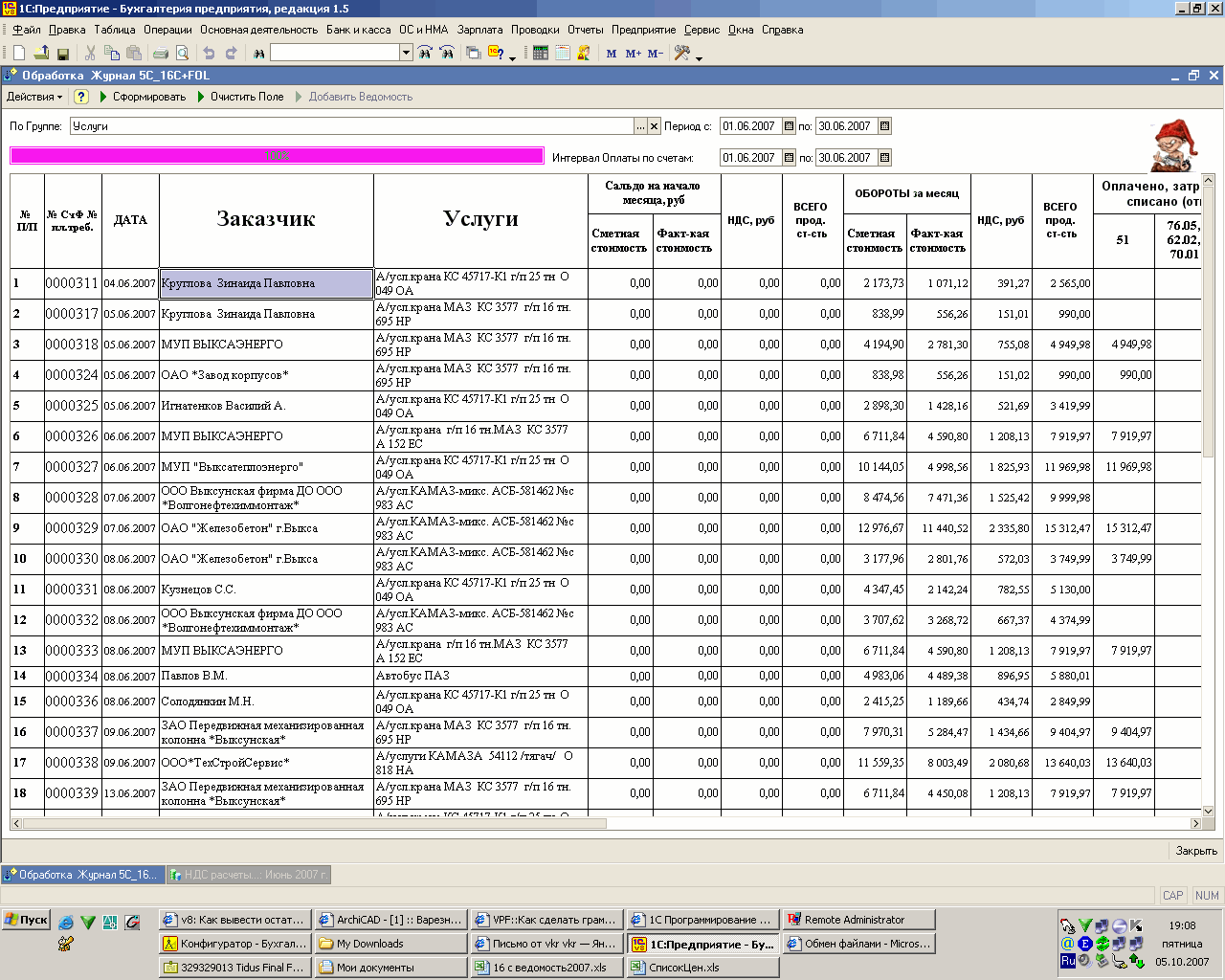Expand the 1C help icon dropdown arrow

coord(512,57)
